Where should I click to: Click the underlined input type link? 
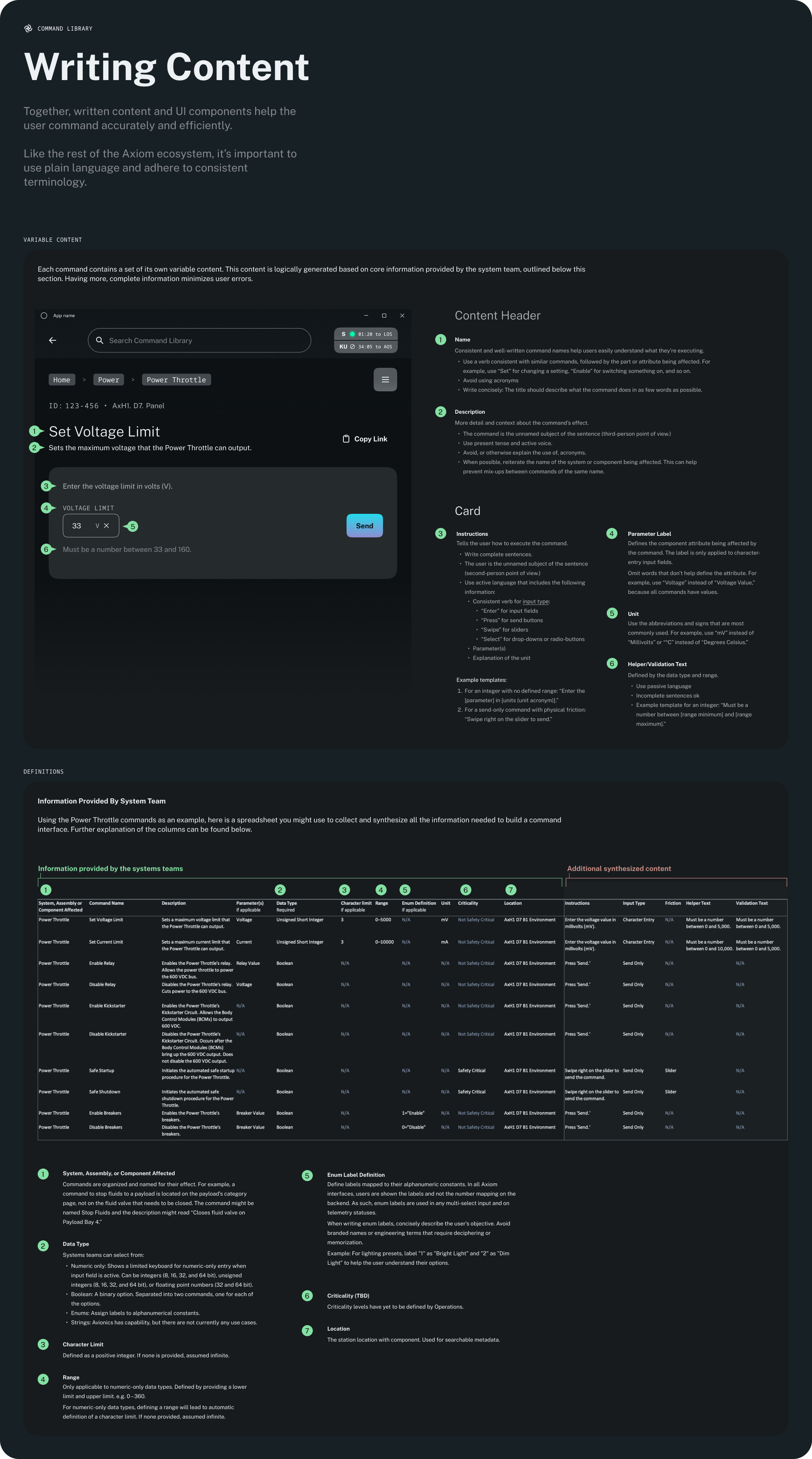click(535, 601)
